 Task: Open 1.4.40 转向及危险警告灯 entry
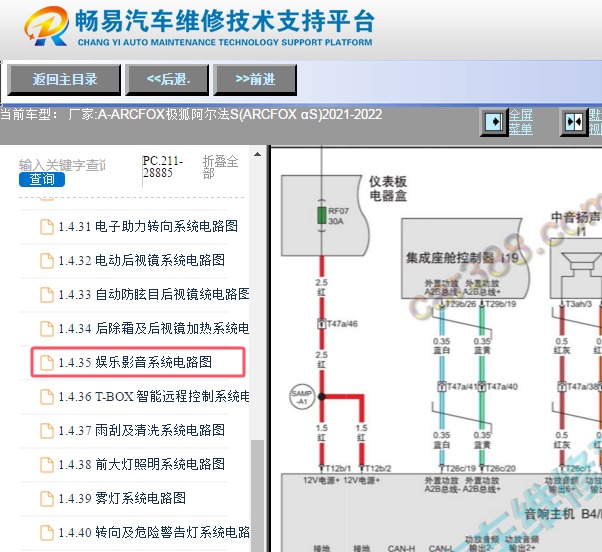point(154,532)
